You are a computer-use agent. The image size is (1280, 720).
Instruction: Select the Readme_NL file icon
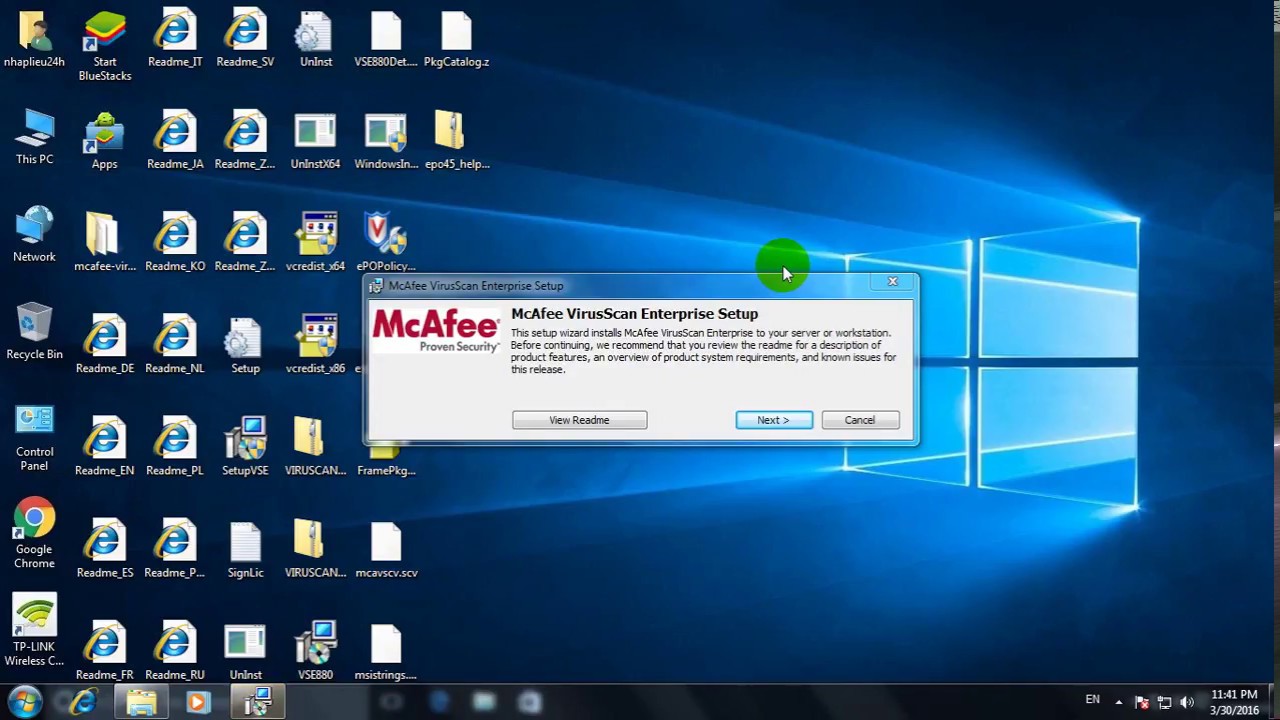(x=175, y=338)
